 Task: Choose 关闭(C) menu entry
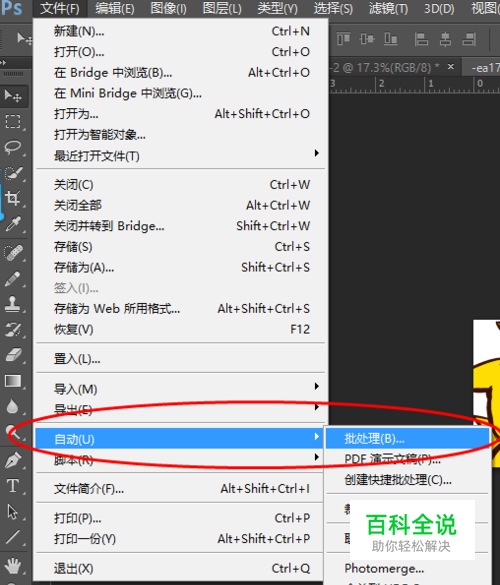pos(181,185)
